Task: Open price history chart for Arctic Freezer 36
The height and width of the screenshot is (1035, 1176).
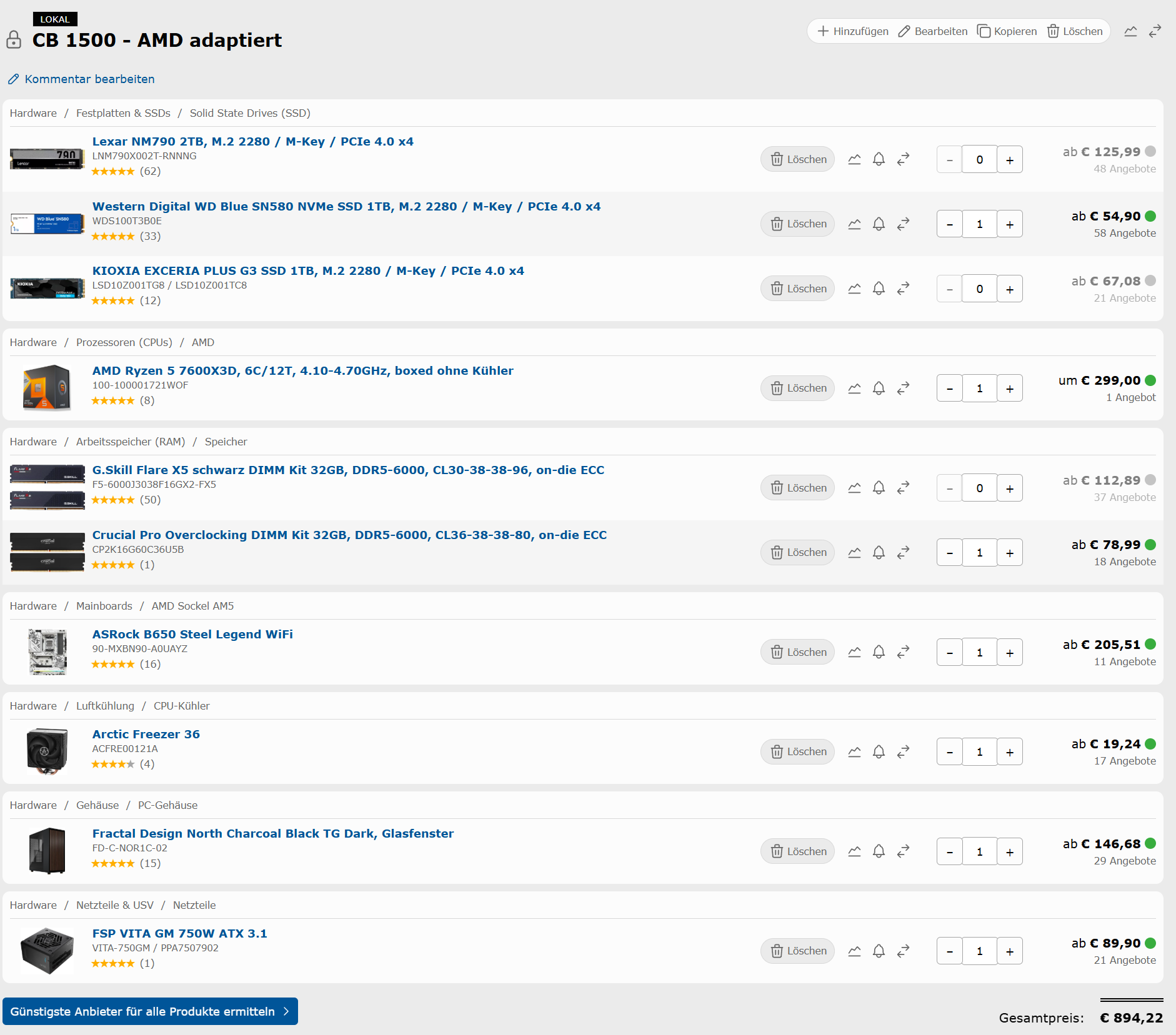Action: tap(854, 751)
